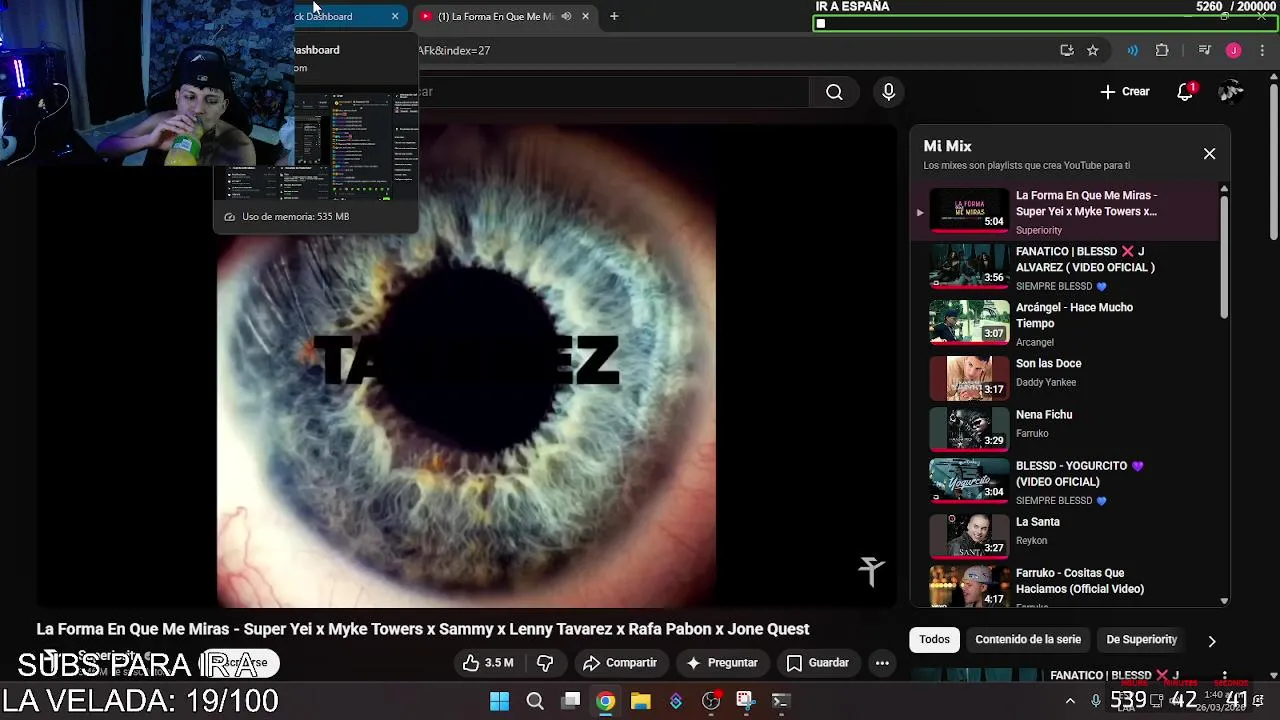Click the YouTube search magnifier button
The image size is (1280, 720).
click(834, 92)
